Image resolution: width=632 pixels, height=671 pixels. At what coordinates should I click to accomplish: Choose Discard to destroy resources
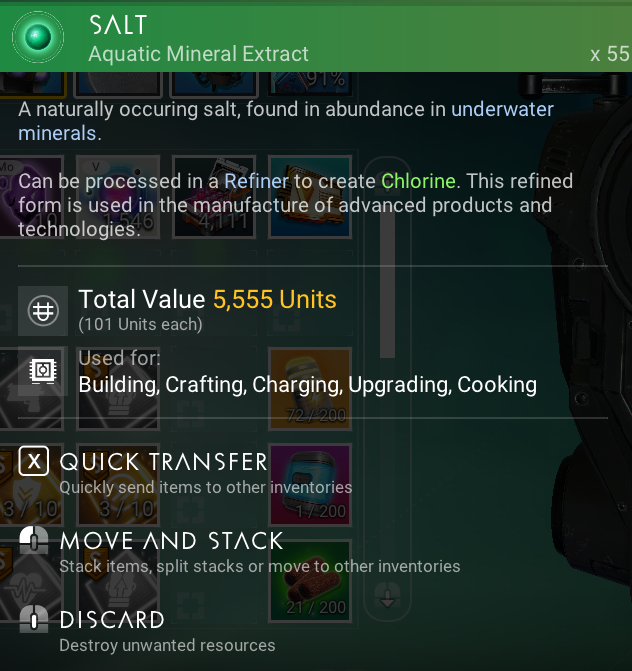click(112, 620)
